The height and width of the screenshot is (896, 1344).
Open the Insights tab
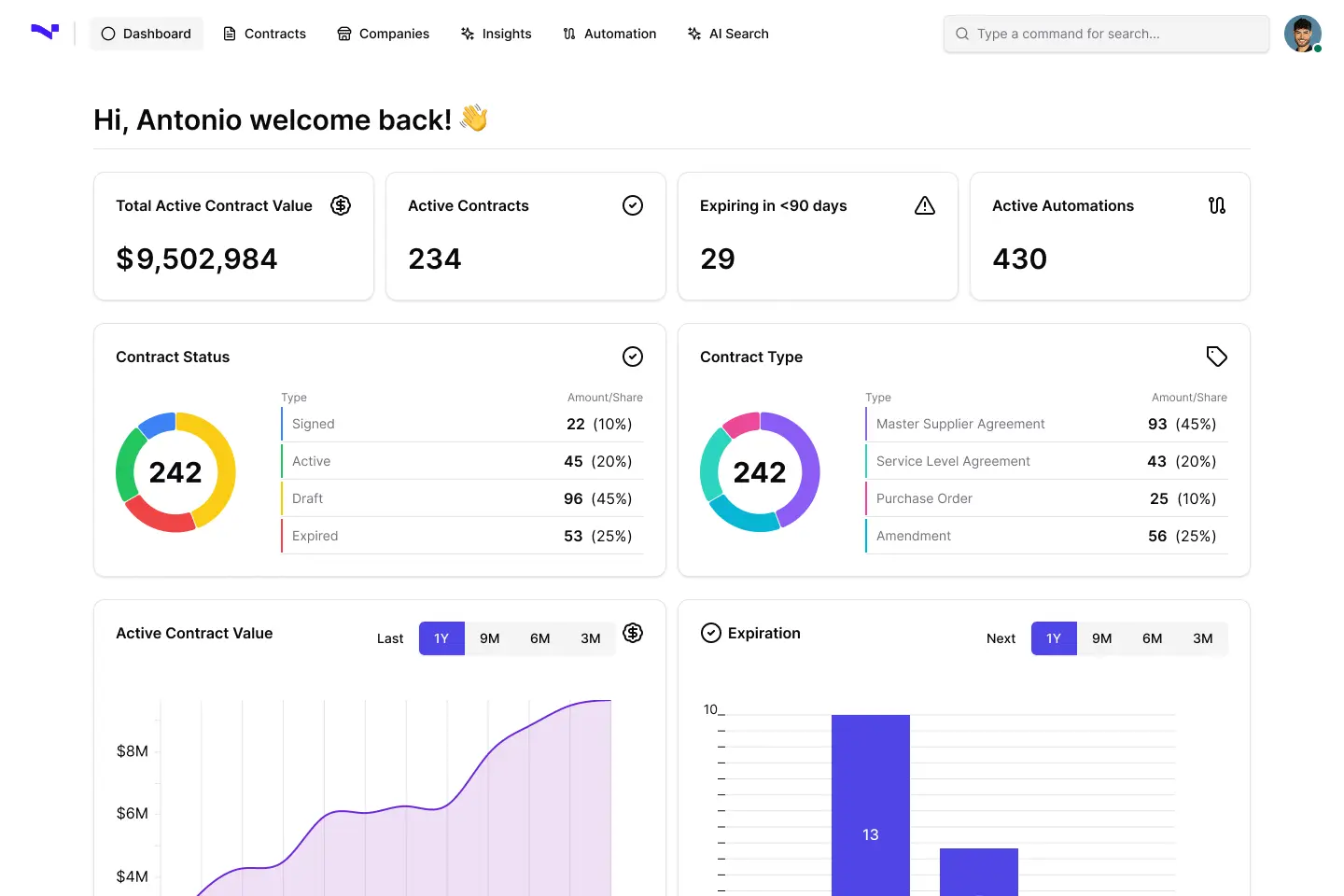496,34
